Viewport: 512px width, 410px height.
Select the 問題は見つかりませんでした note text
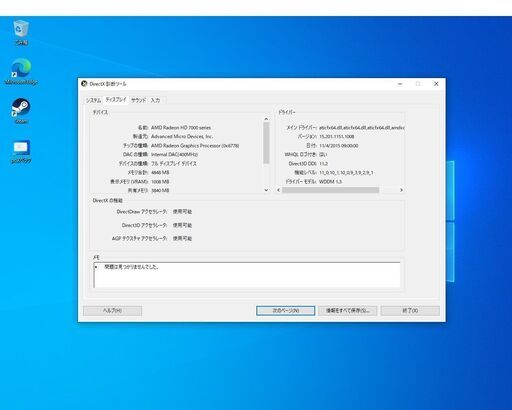(131, 267)
